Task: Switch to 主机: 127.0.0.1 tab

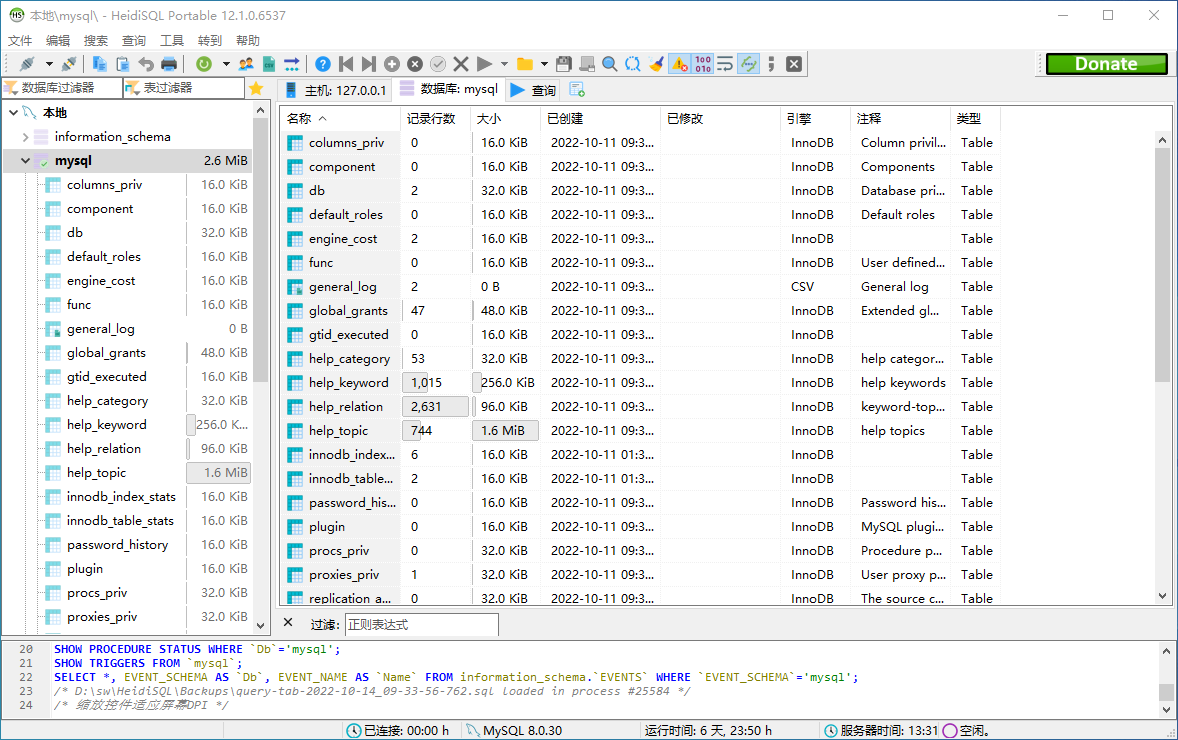Action: point(335,89)
